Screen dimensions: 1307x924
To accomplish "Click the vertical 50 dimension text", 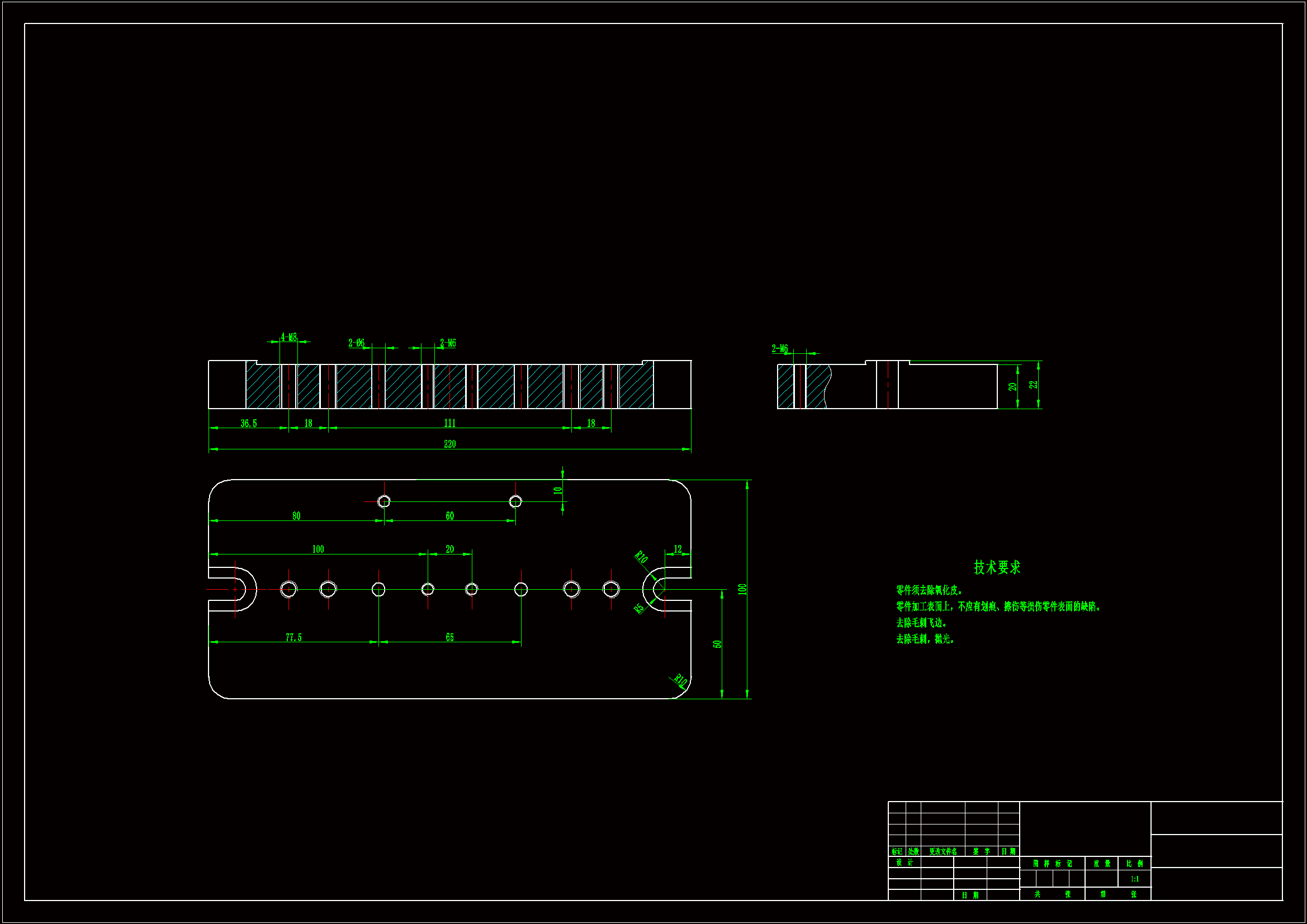I will [x=717, y=644].
